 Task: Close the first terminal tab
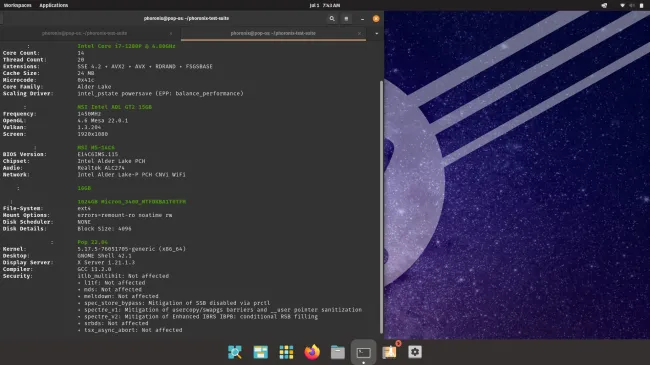(x=171, y=33)
